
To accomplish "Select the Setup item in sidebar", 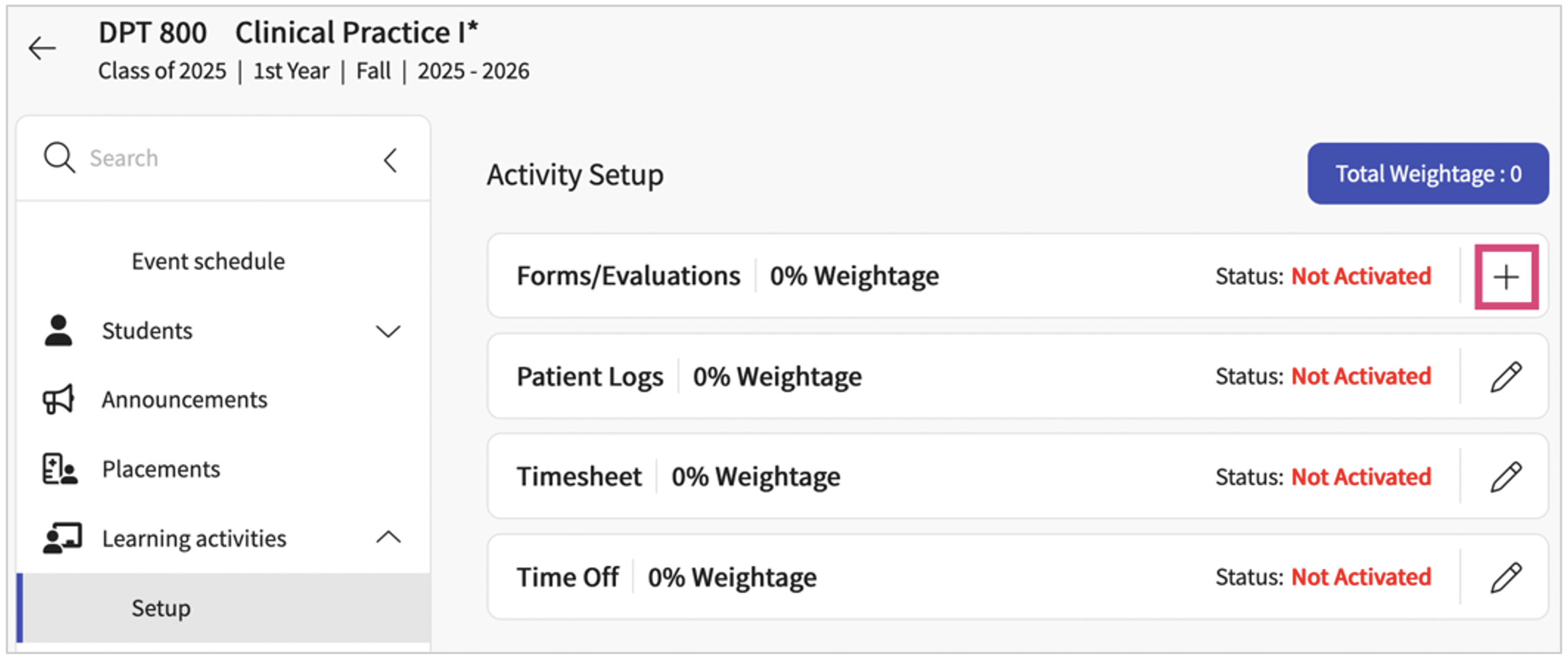I will (161, 608).
